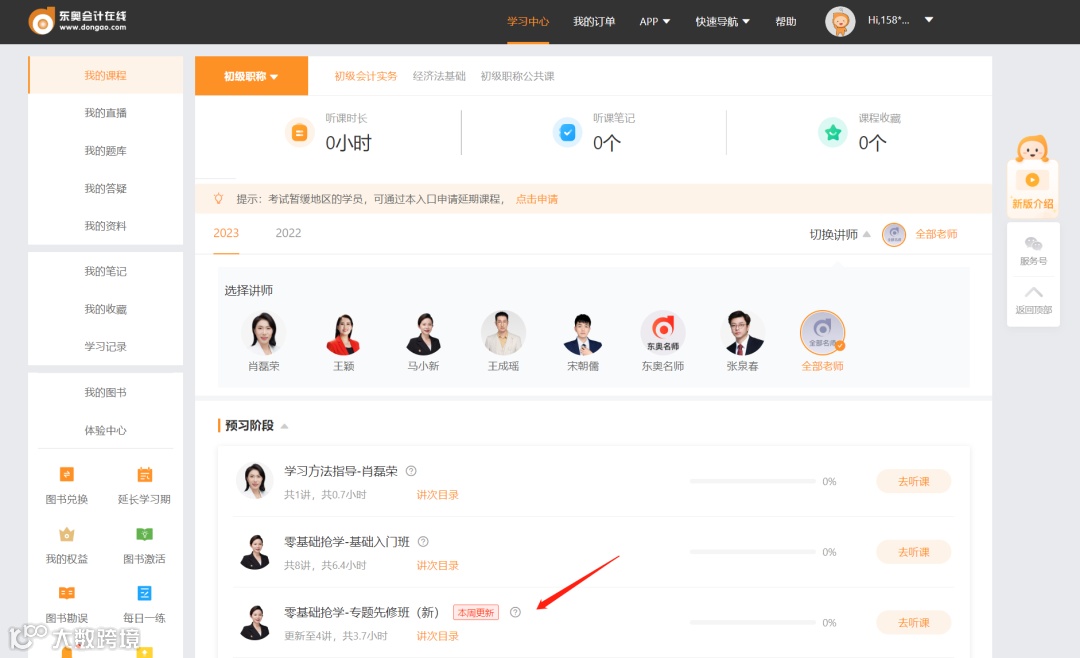Collapse the 切换讲师 panel

[866, 234]
